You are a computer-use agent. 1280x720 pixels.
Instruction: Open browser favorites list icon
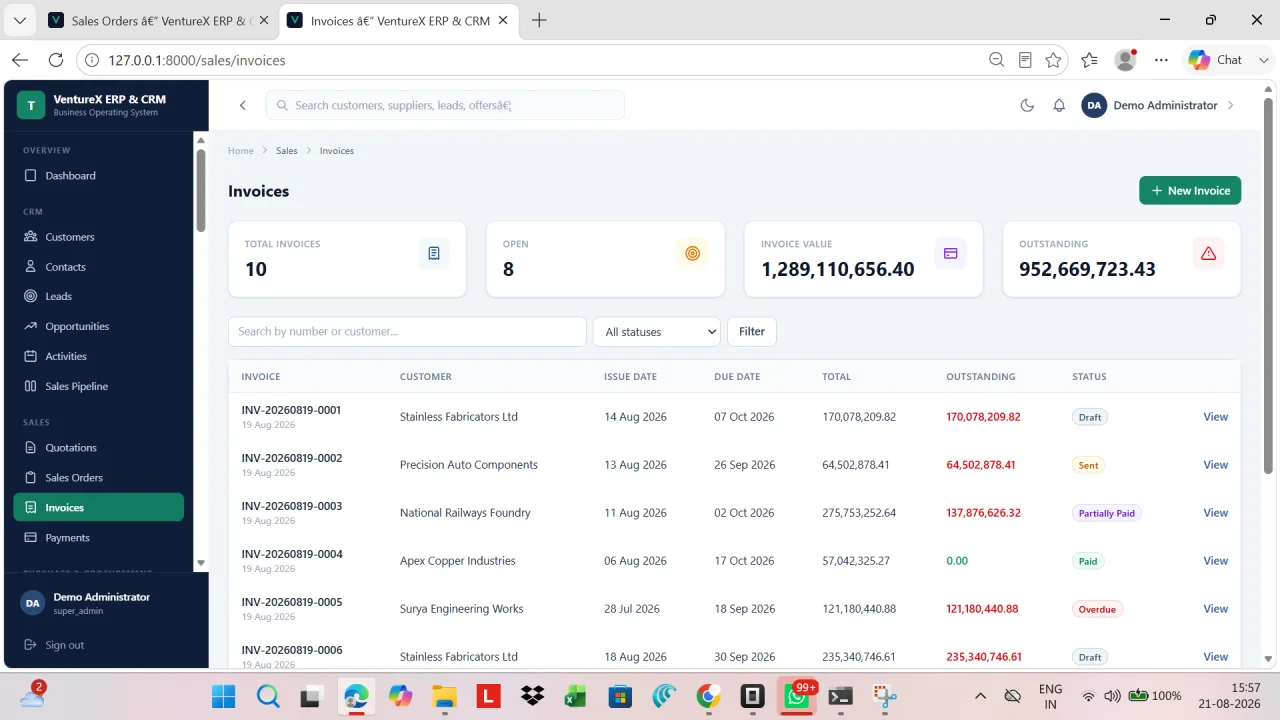pyautogui.click(x=1089, y=60)
